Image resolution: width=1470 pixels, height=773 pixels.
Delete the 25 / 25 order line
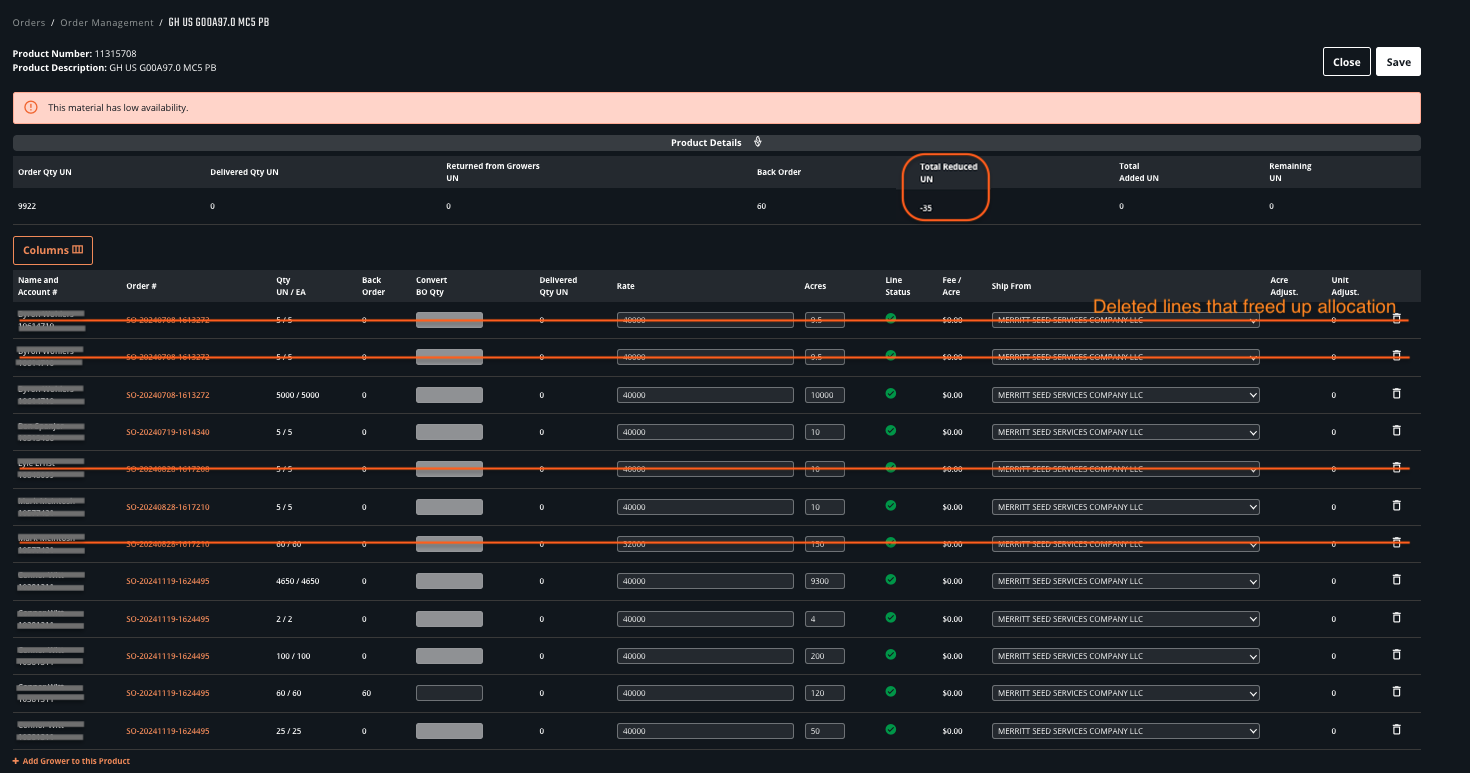coord(1397,729)
